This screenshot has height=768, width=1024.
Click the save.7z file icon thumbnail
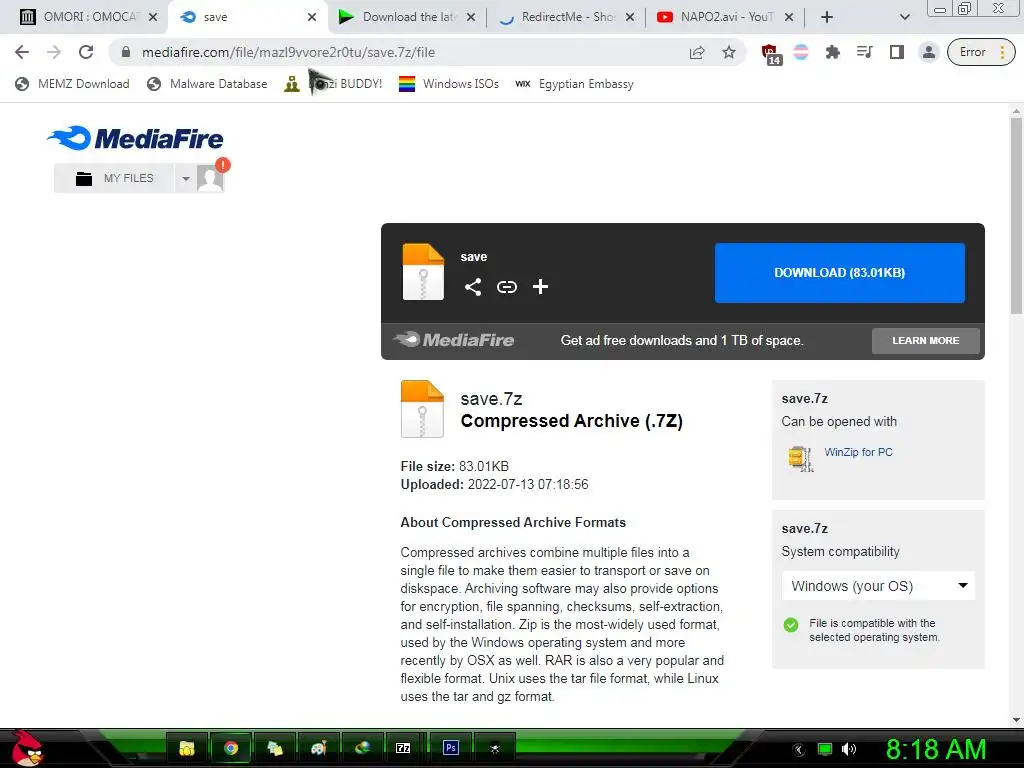click(x=423, y=409)
